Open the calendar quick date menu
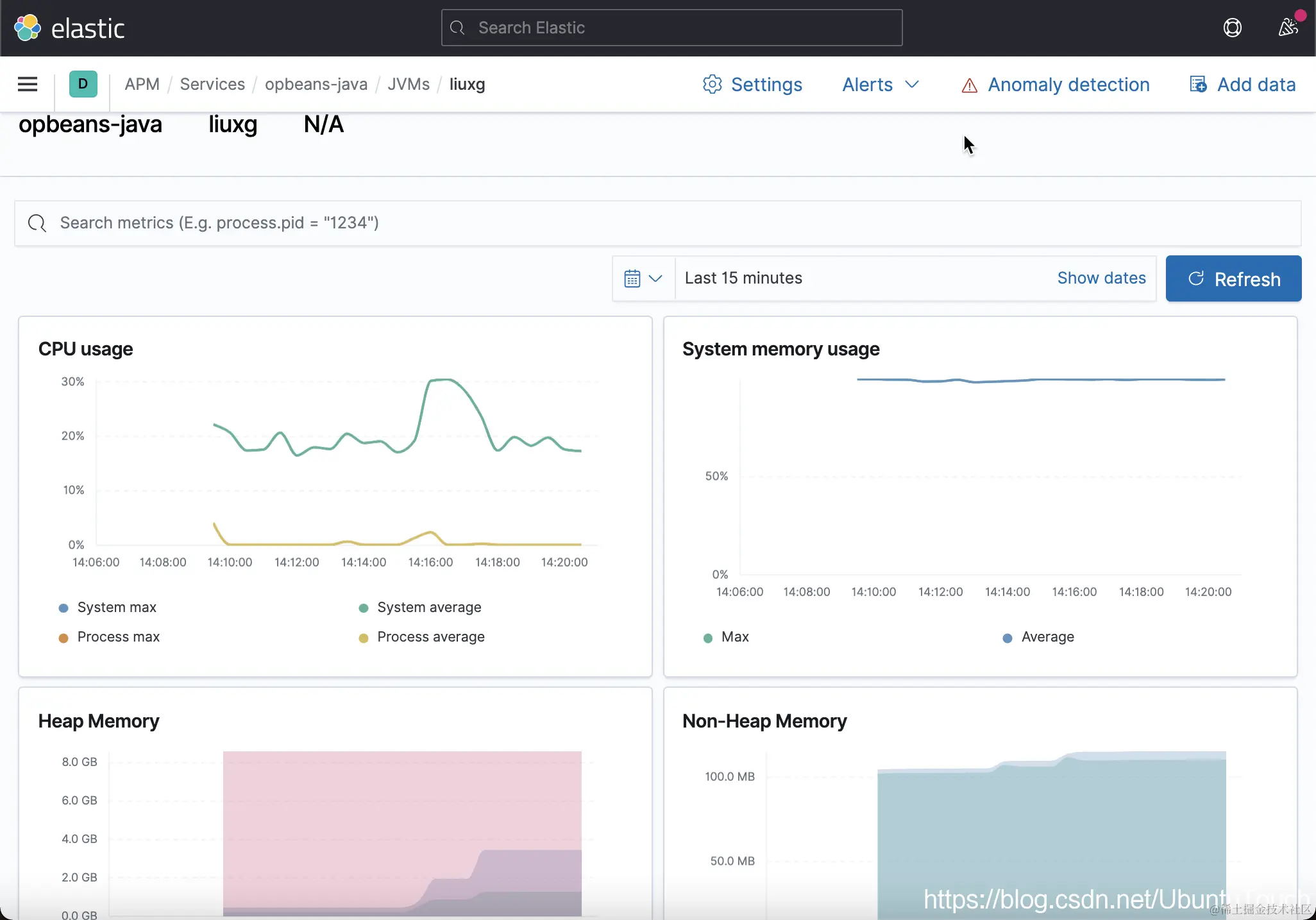The image size is (1316, 920). point(643,278)
